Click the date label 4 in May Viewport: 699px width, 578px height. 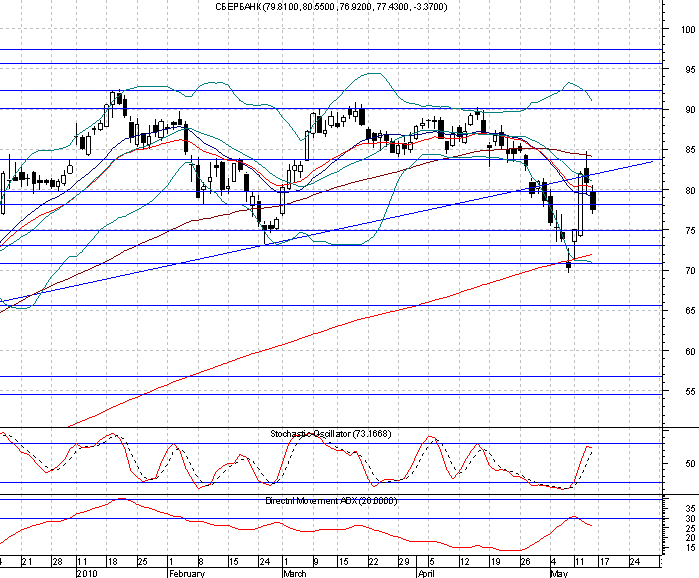click(x=553, y=562)
